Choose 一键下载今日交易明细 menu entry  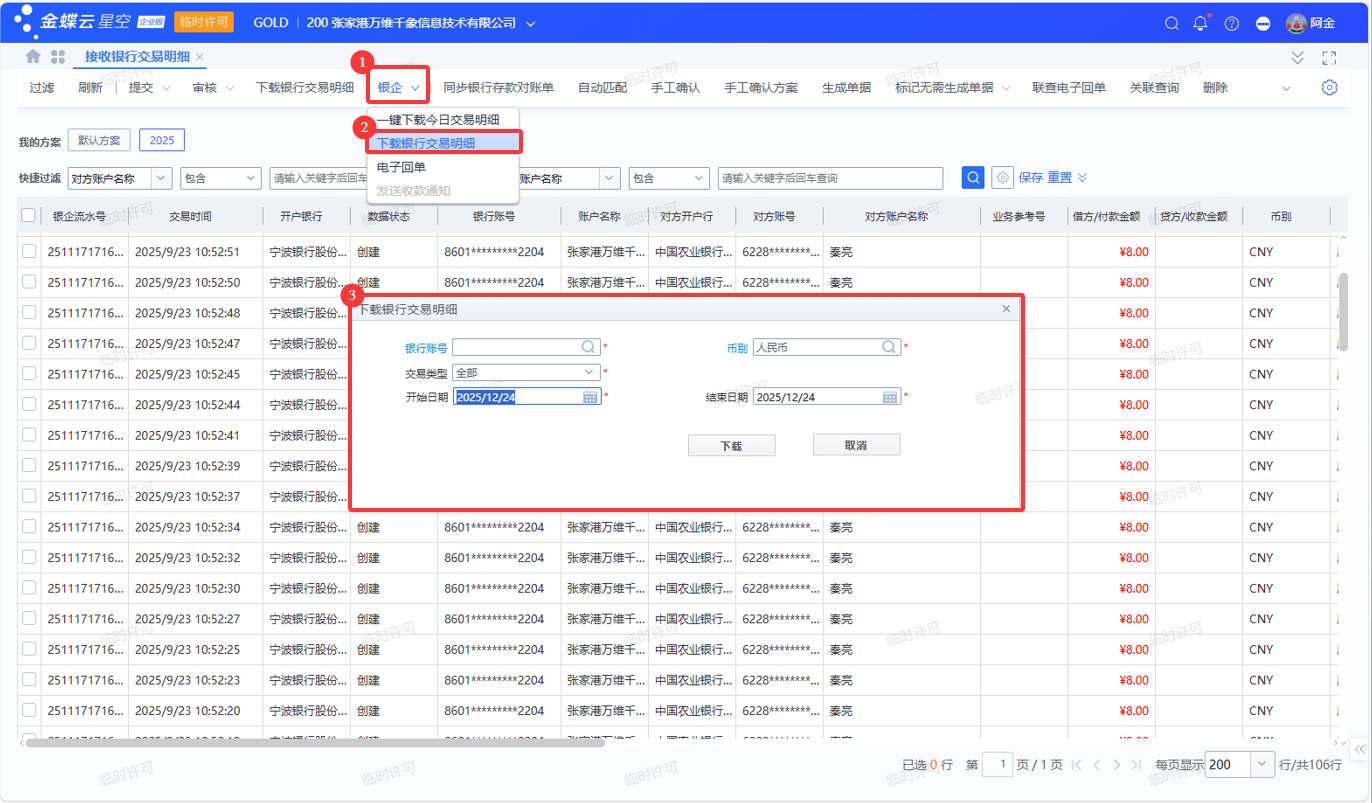(438, 120)
